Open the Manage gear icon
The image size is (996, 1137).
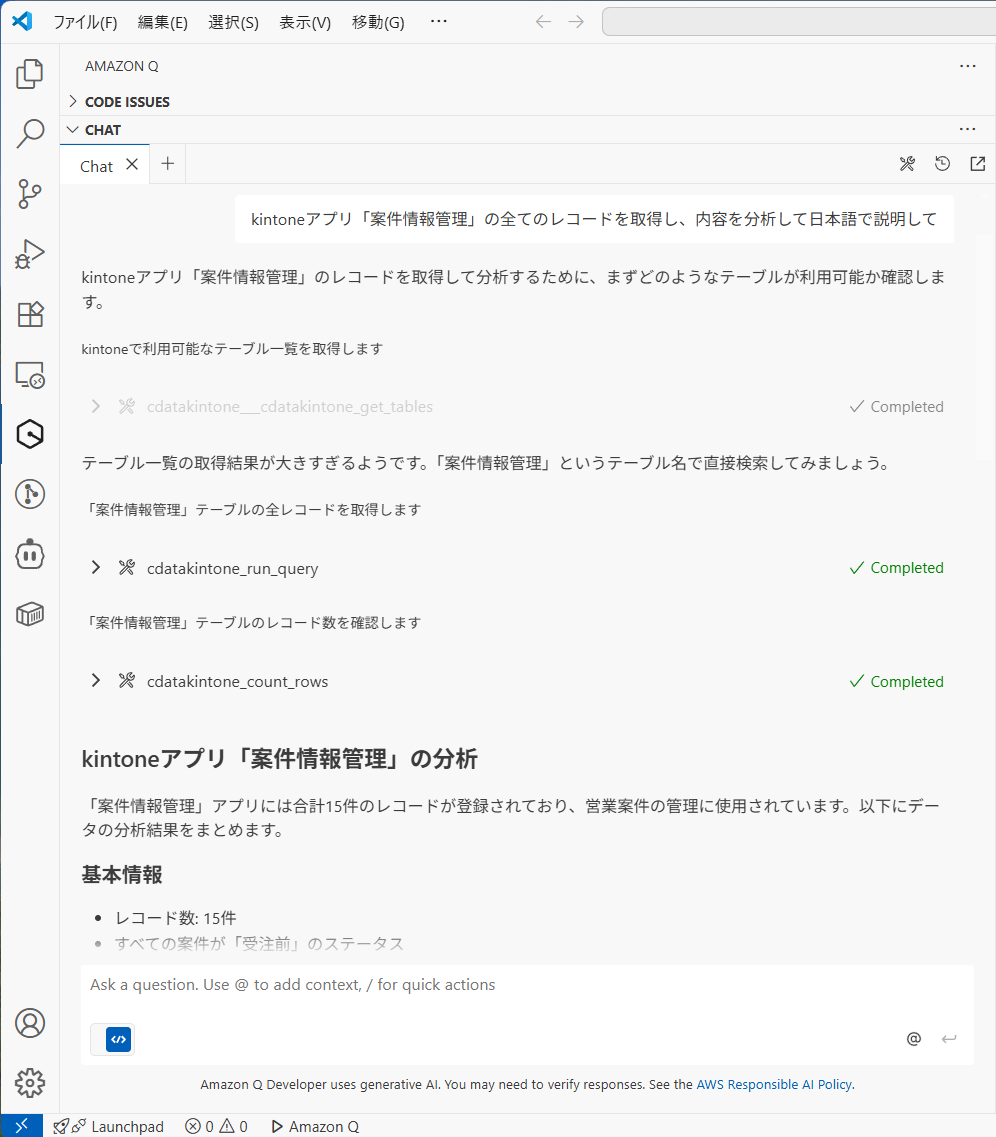point(30,1083)
